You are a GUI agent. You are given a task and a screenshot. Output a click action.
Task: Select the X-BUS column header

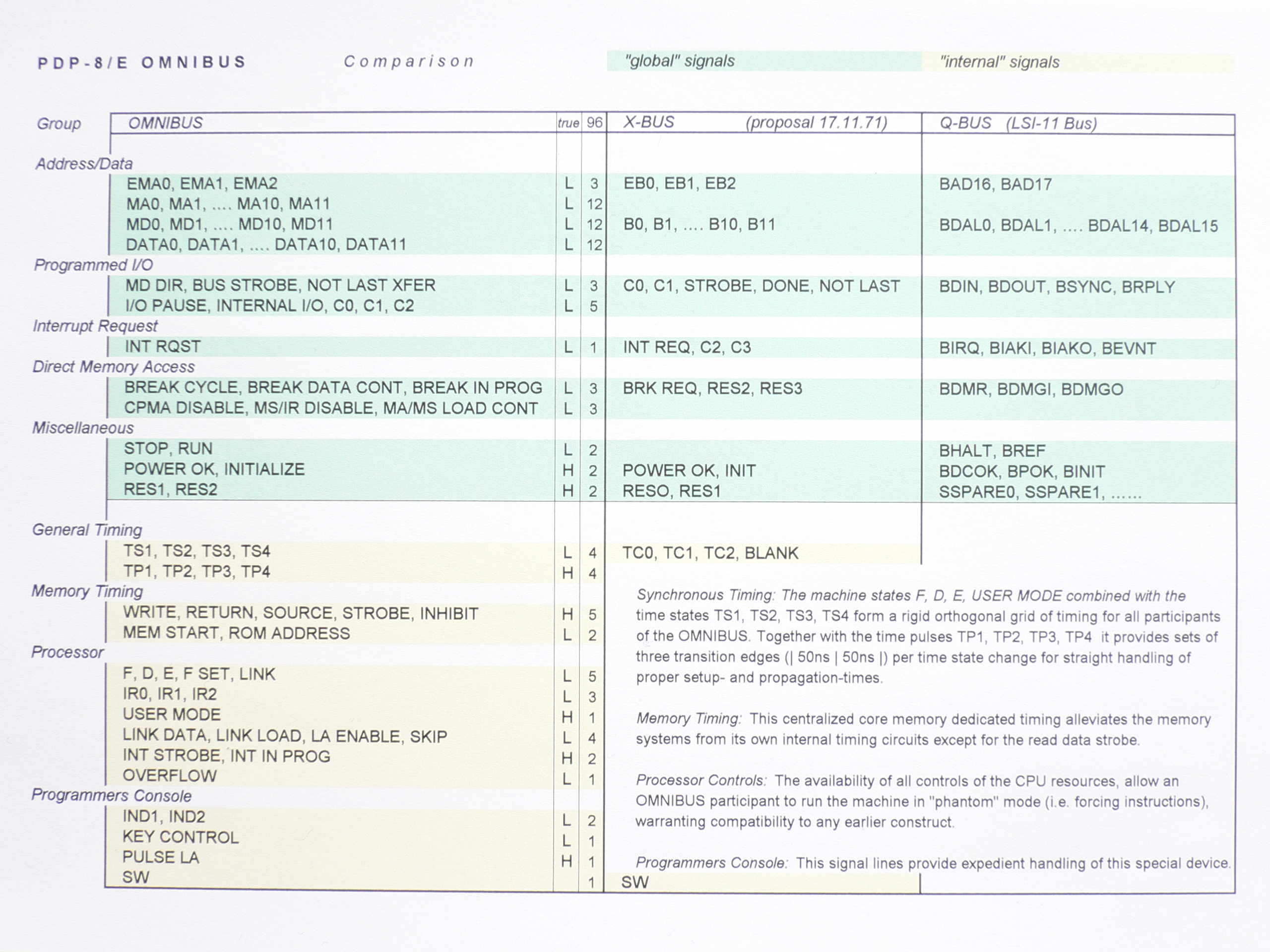pos(649,122)
